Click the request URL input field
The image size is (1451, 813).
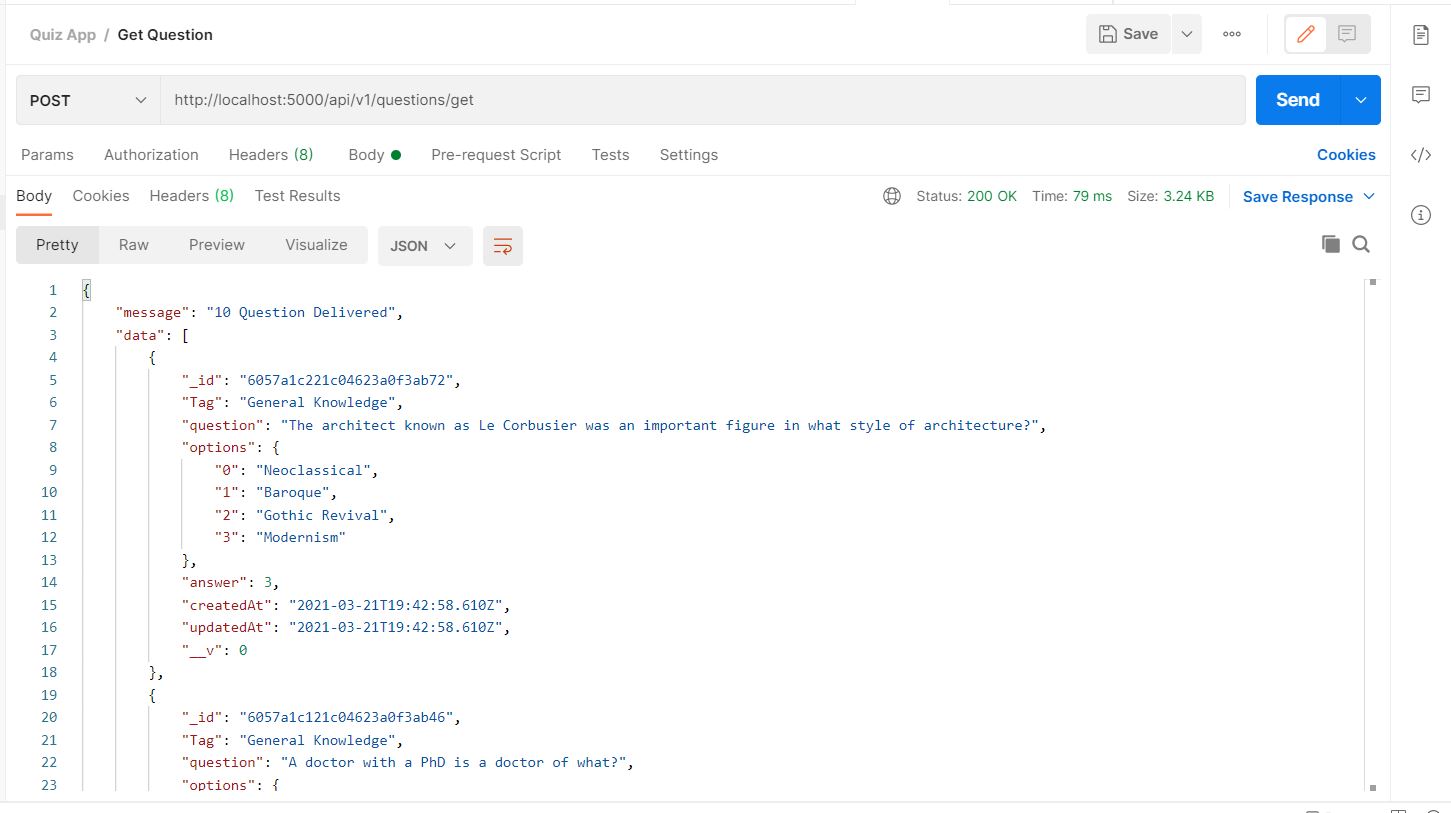pyautogui.click(x=703, y=100)
